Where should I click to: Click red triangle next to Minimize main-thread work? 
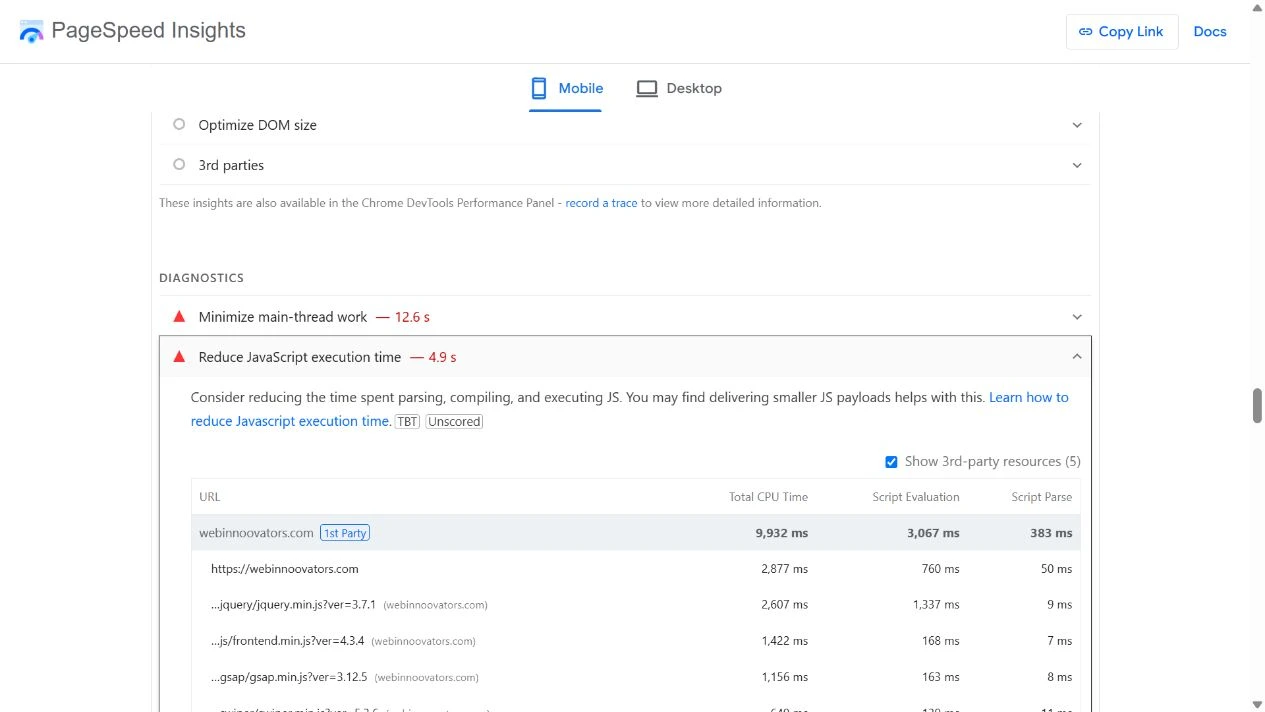[179, 316]
